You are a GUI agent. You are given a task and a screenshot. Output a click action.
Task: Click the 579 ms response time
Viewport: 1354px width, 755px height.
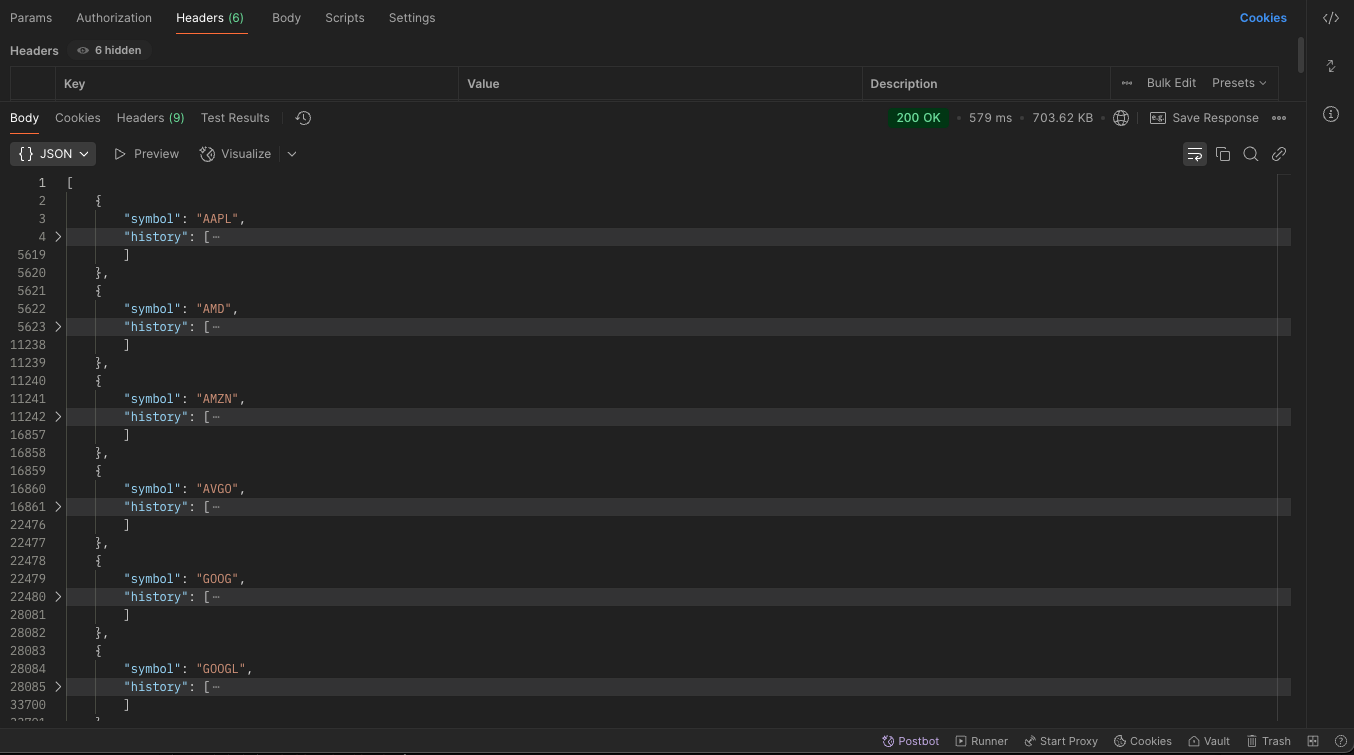coord(990,118)
